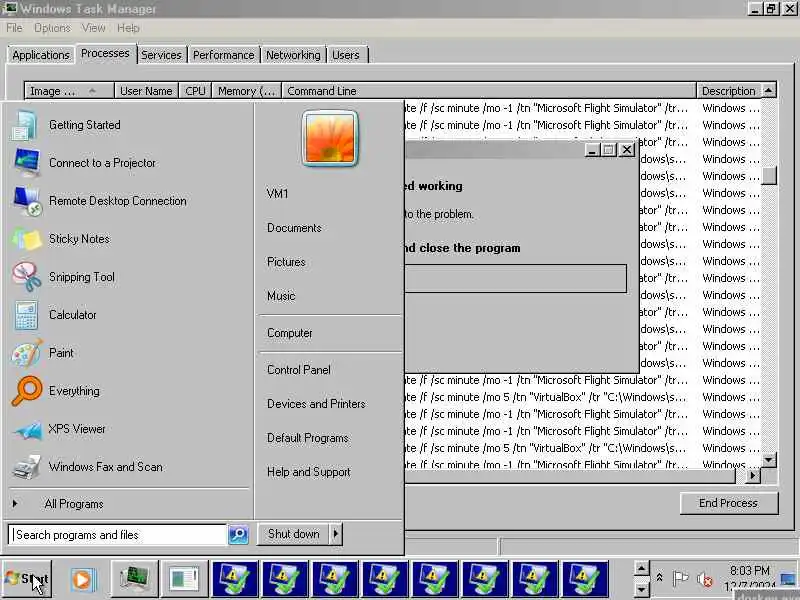Click process list scroll up arrow
Viewport: 800px width, 600px height.
click(x=769, y=90)
